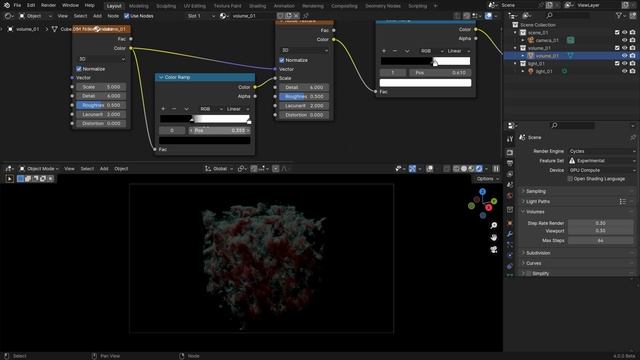This screenshot has width=640, height=360.
Task: Open the Object Mode dropdown
Action: pos(39,169)
